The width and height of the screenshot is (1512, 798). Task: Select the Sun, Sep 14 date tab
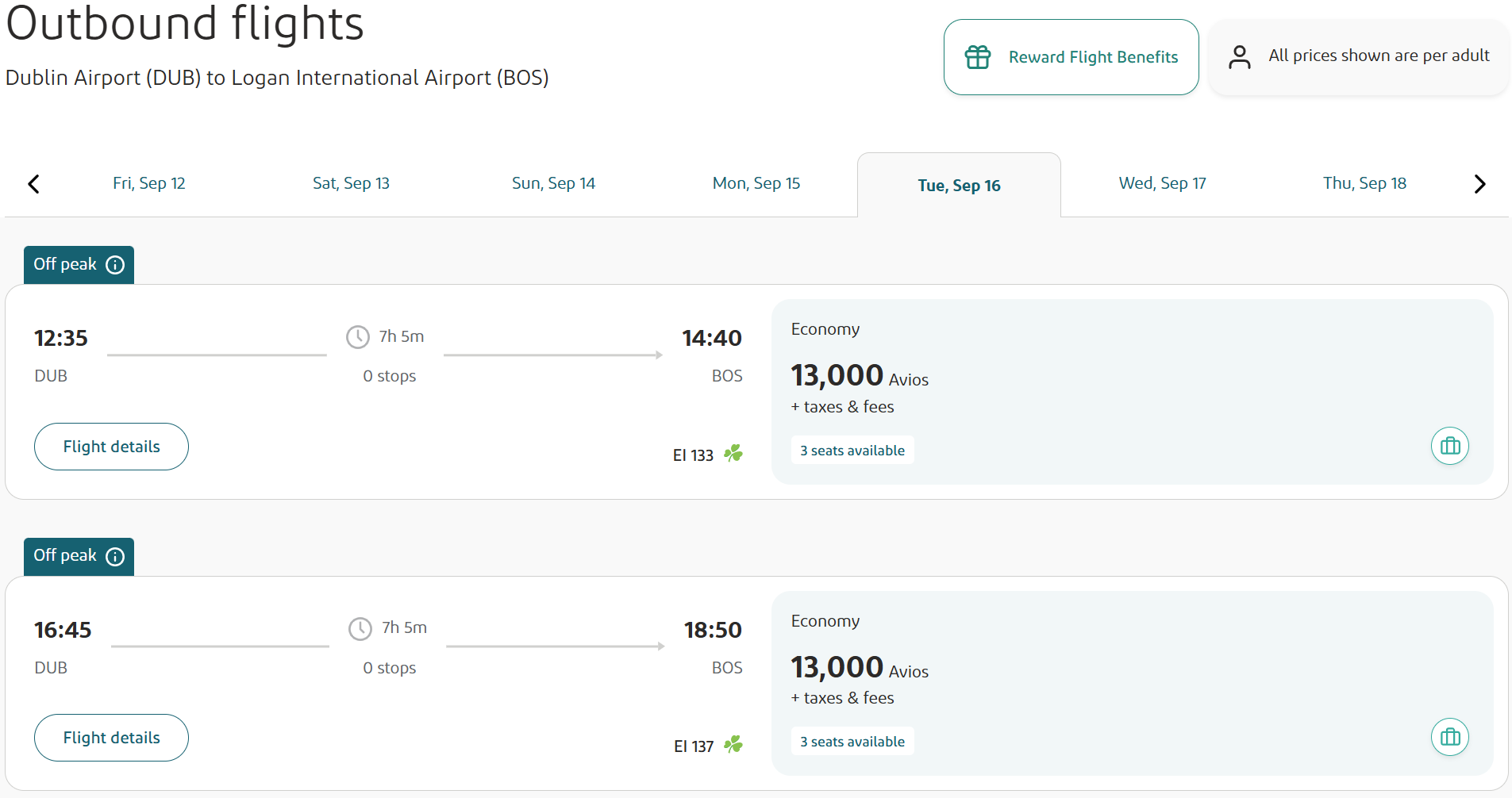[x=553, y=183]
